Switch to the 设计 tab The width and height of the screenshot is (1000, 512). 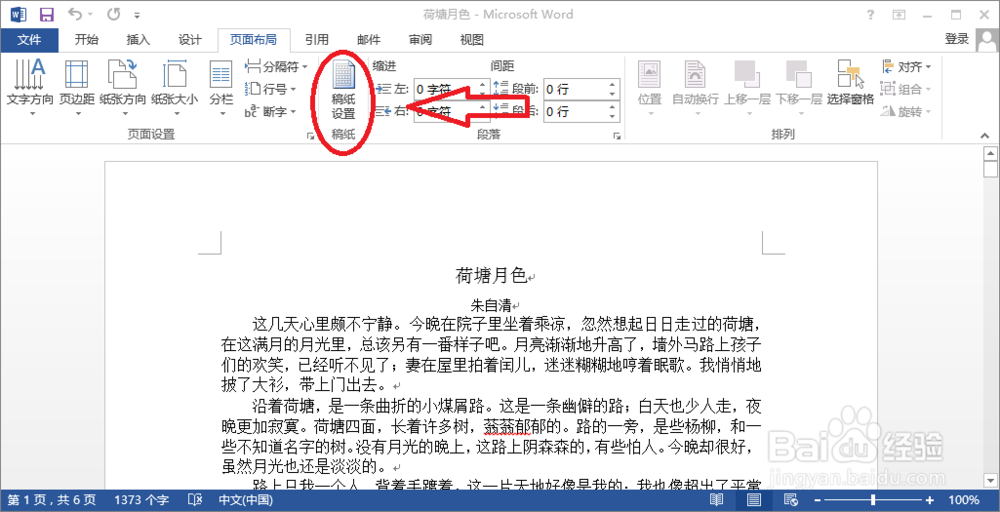pyautogui.click(x=190, y=40)
